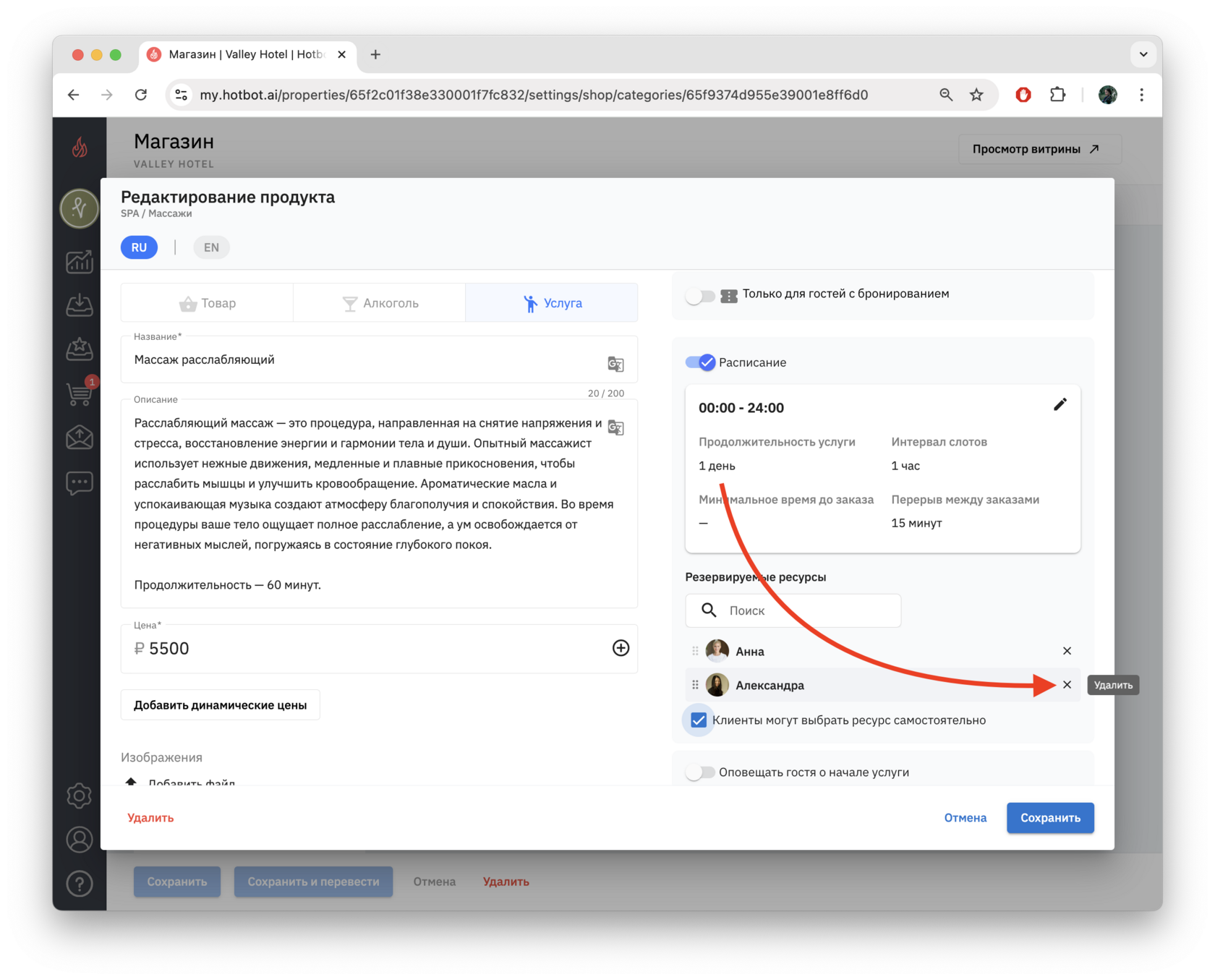
Task: Close the Магазин browser tab
Action: (341, 54)
